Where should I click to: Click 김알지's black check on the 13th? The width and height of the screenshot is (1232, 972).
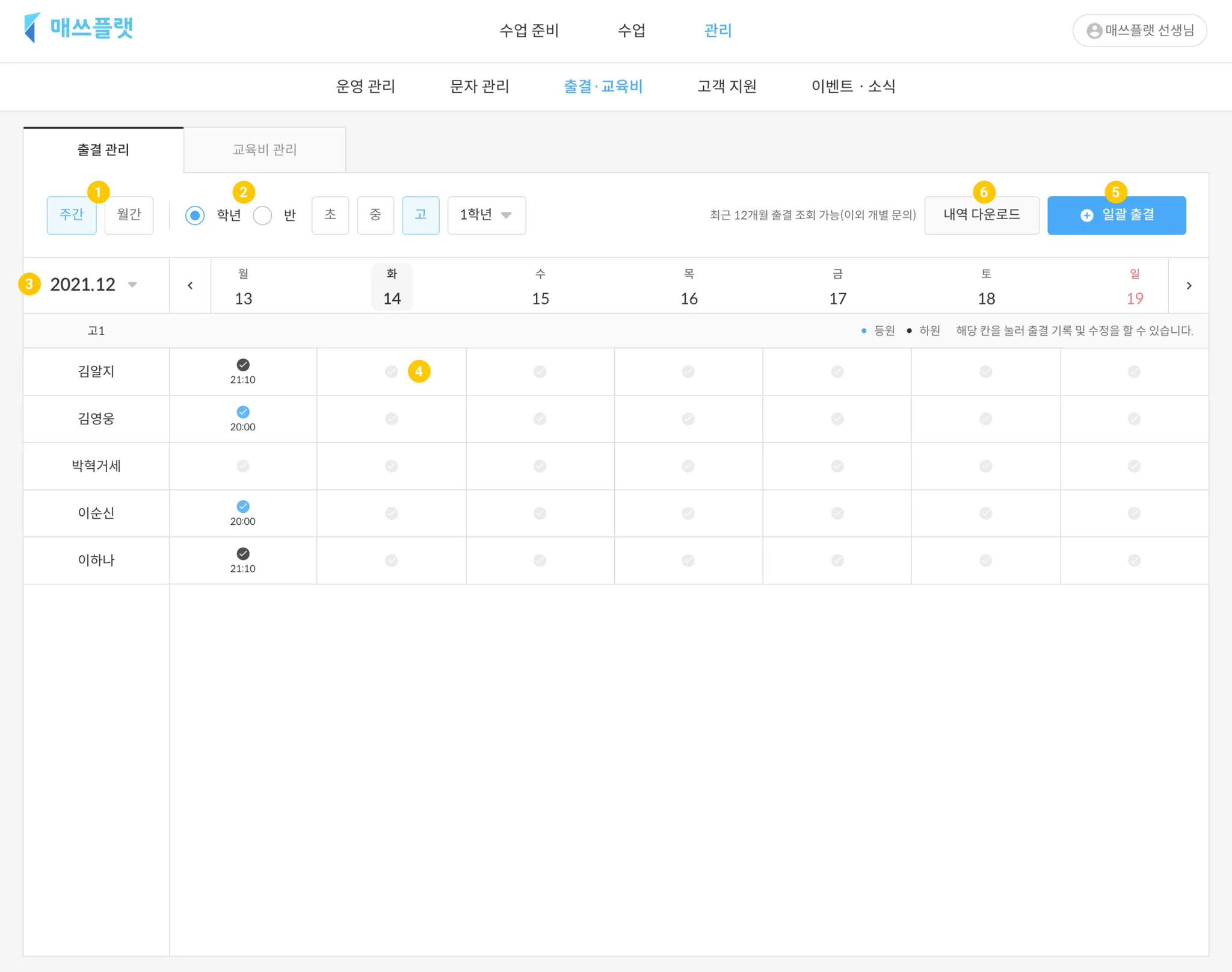(x=243, y=365)
